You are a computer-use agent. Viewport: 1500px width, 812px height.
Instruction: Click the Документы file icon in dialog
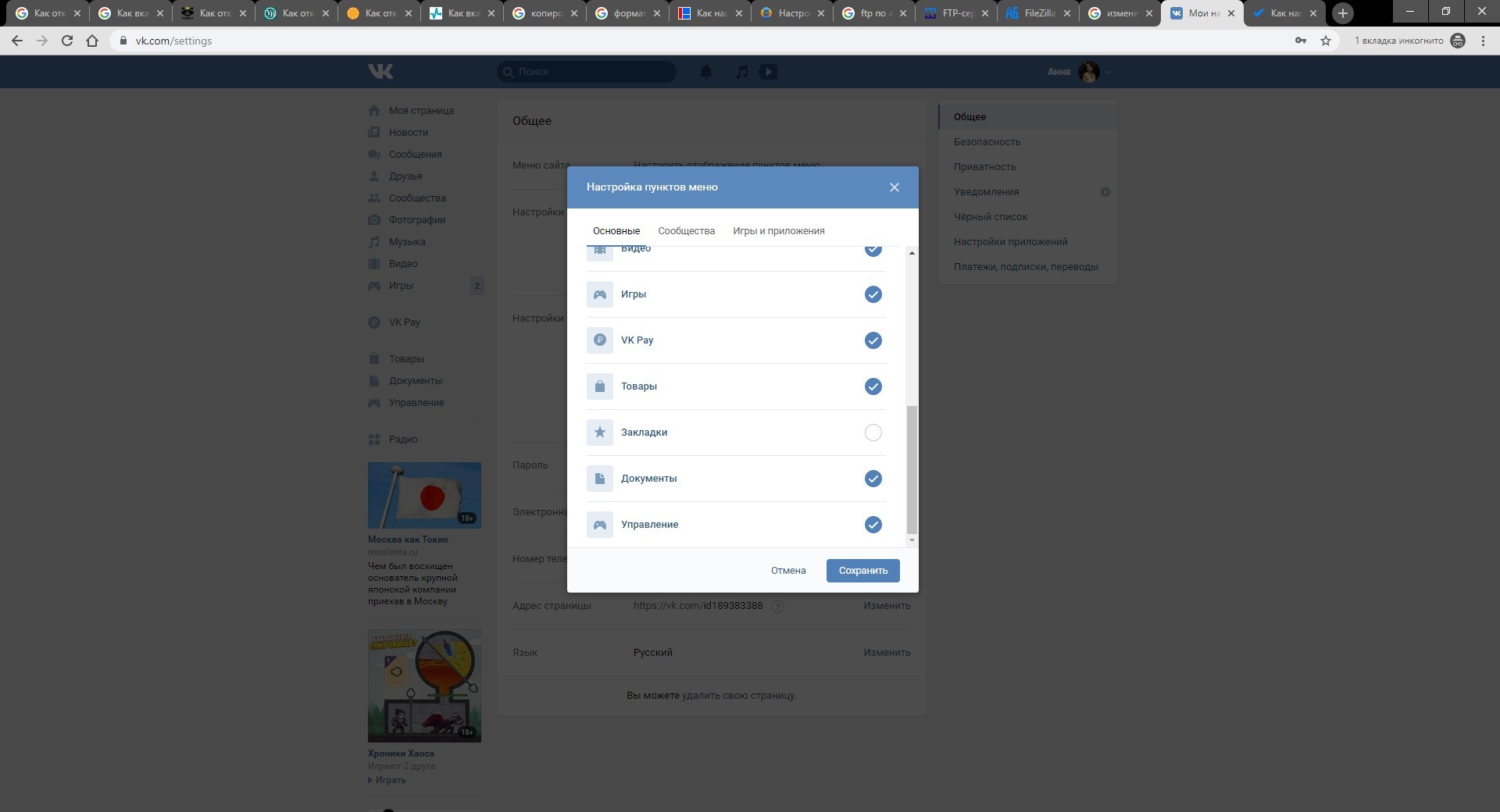point(600,479)
